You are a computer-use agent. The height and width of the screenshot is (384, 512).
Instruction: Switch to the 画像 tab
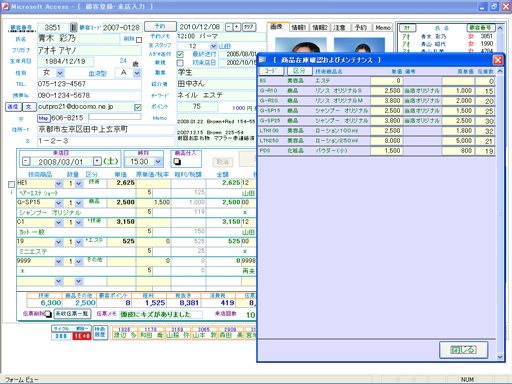pos(277,27)
